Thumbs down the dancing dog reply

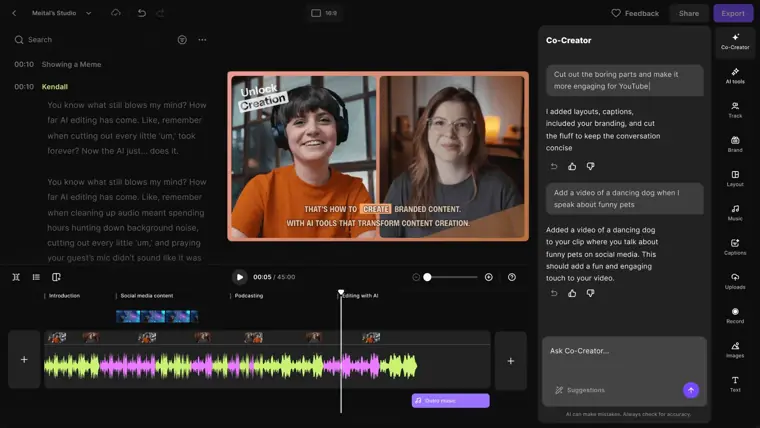click(590, 293)
